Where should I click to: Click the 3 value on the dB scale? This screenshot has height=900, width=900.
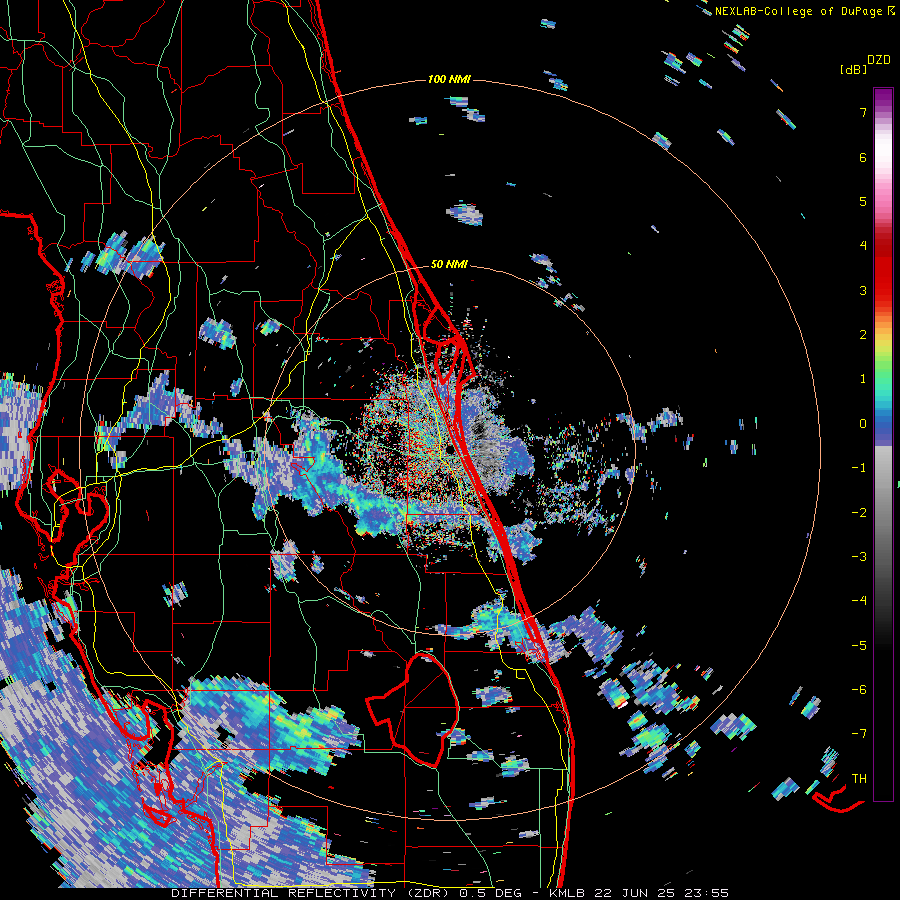point(863,290)
